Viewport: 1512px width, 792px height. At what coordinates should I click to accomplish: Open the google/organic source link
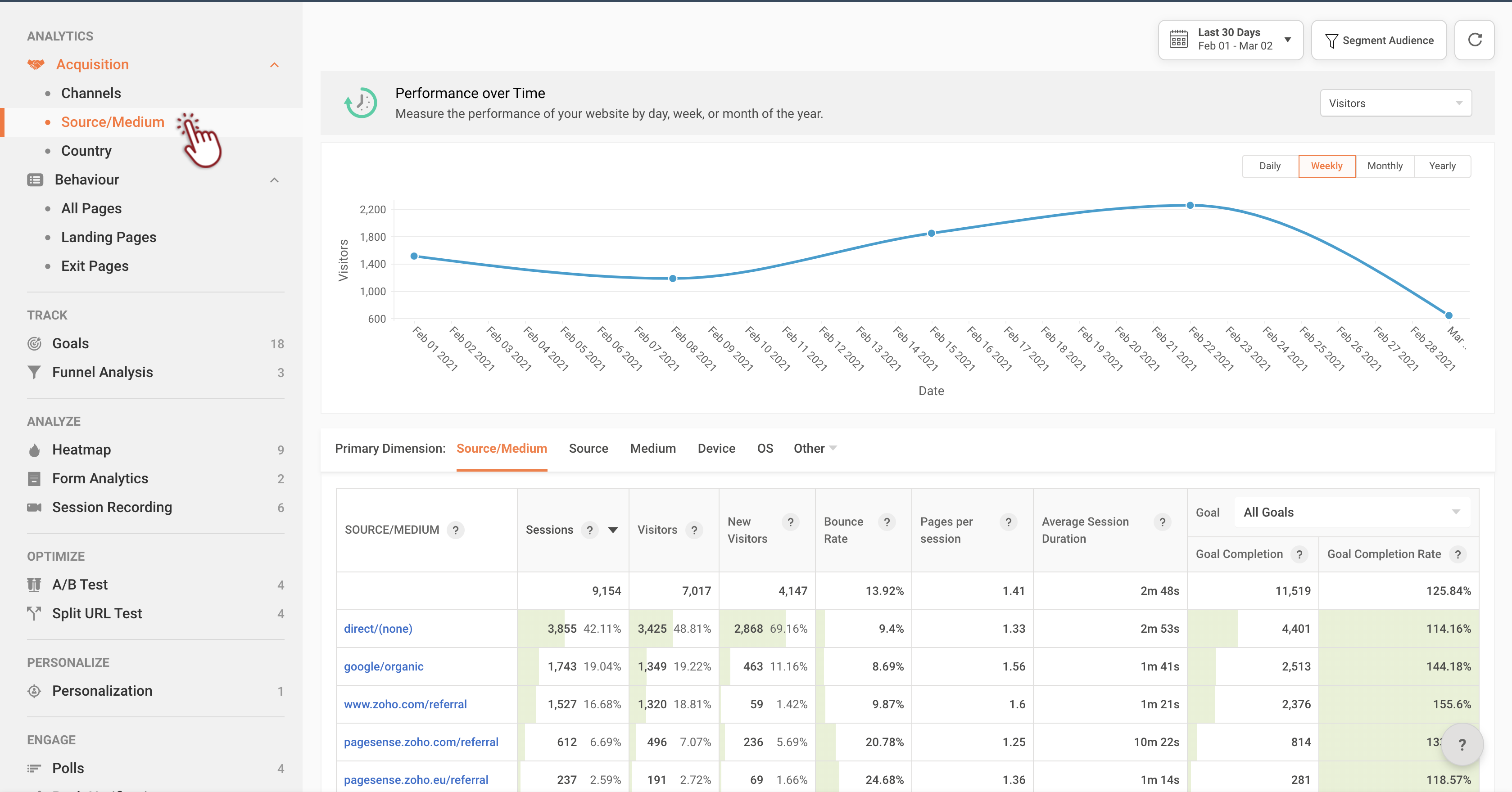383,666
